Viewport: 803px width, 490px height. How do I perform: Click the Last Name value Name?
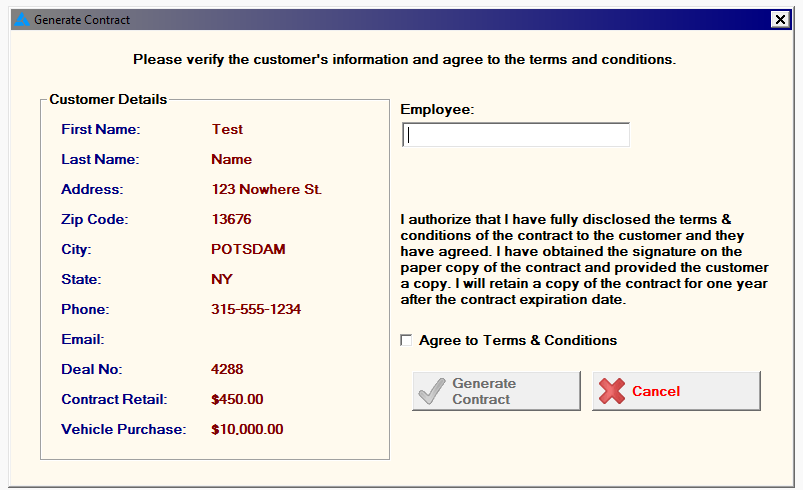point(231,159)
